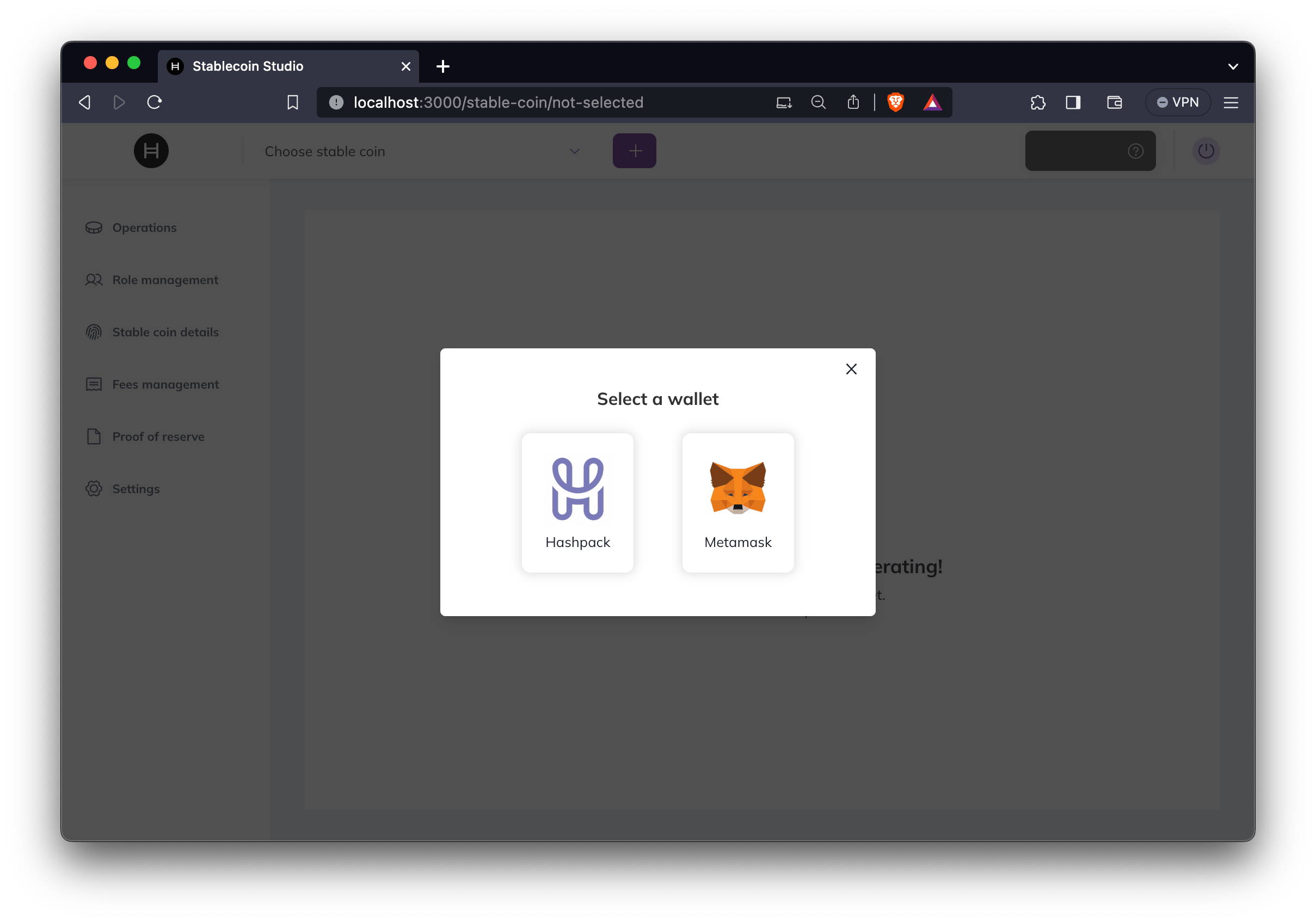Open Proof of reserve in the sidebar

pyautogui.click(x=144, y=436)
